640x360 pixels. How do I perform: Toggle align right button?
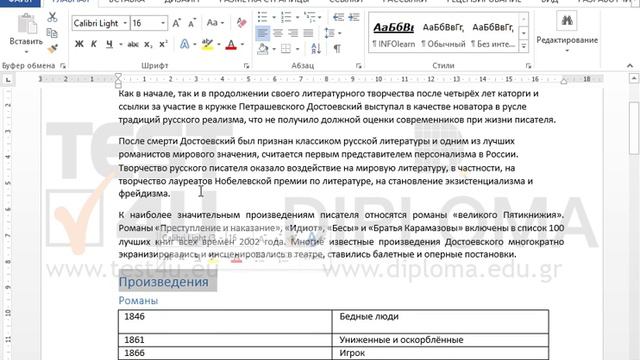[x=293, y=33]
